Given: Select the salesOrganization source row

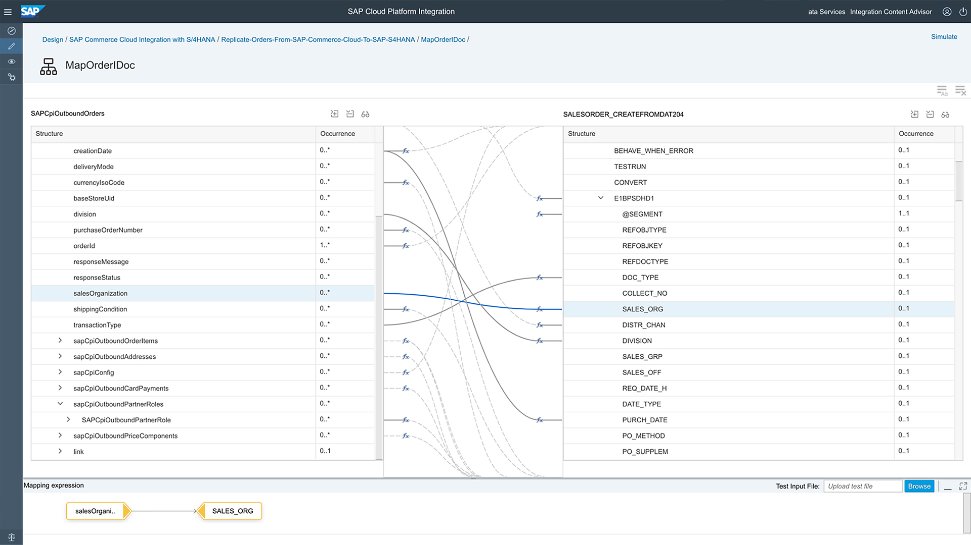Looking at the screenshot, I should pyautogui.click(x=203, y=293).
